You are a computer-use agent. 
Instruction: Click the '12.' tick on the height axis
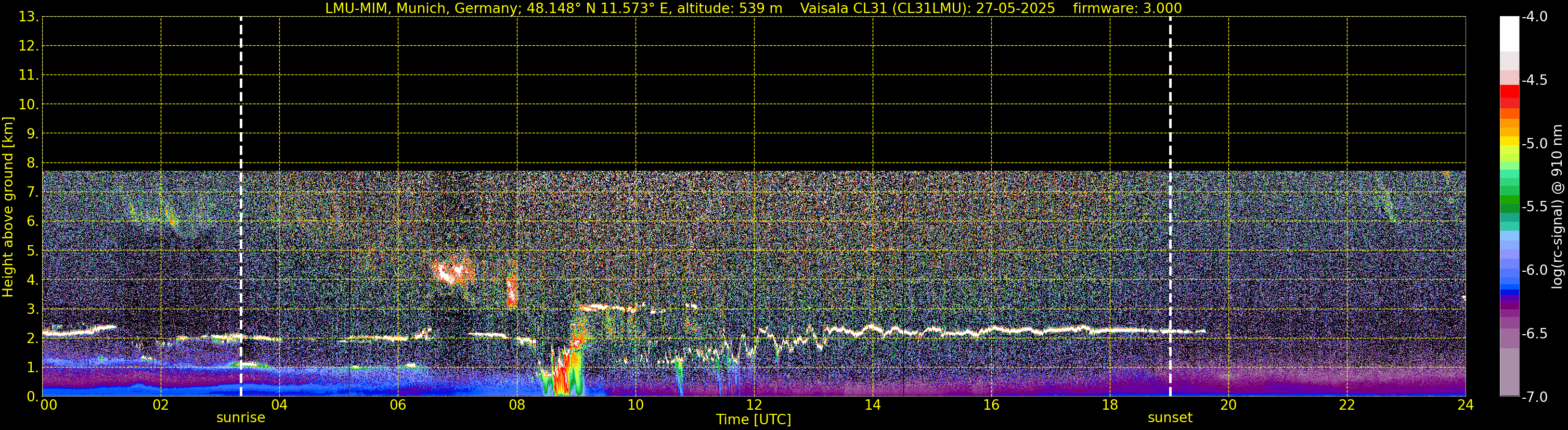(28, 46)
